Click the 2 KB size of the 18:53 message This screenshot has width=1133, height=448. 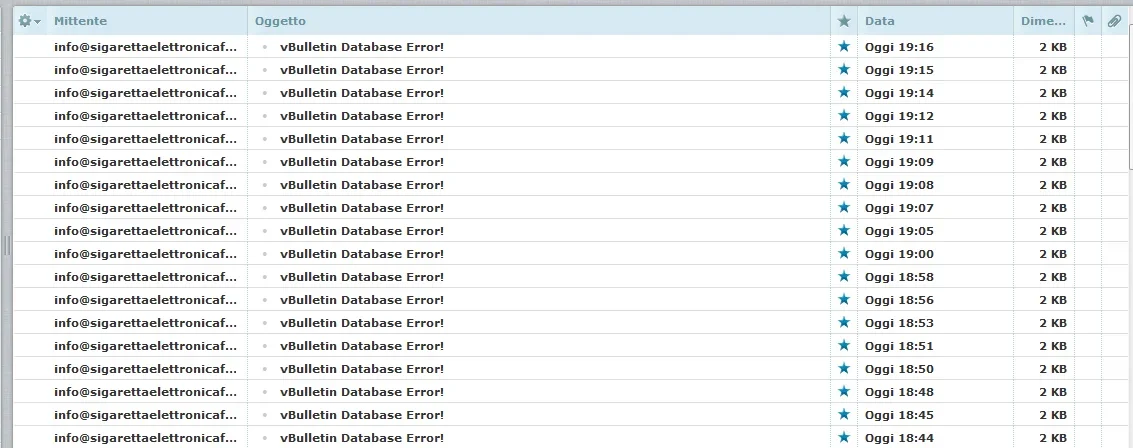[x=1053, y=323]
